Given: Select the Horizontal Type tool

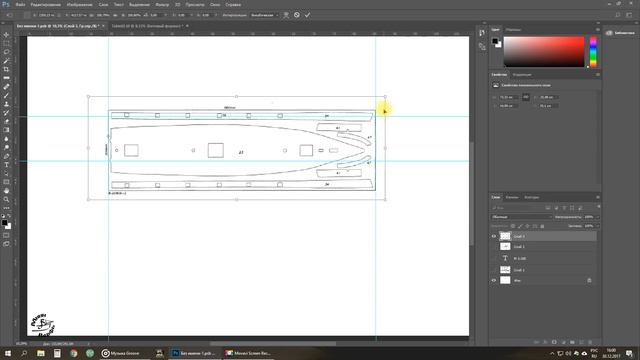Looking at the screenshot, I should (x=6, y=165).
